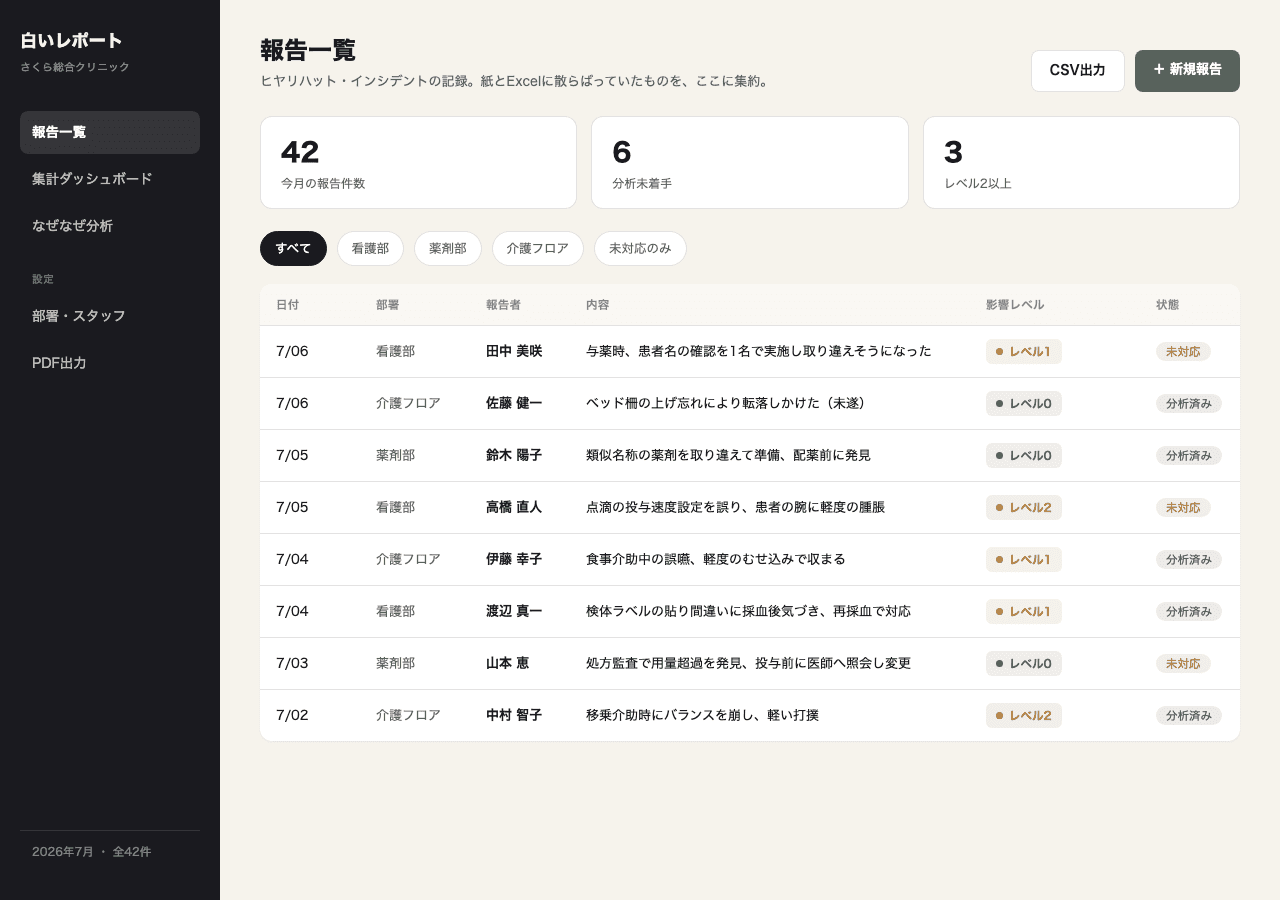Open the report about 処方監査で用量超過
The image size is (1280, 900).
[748, 663]
